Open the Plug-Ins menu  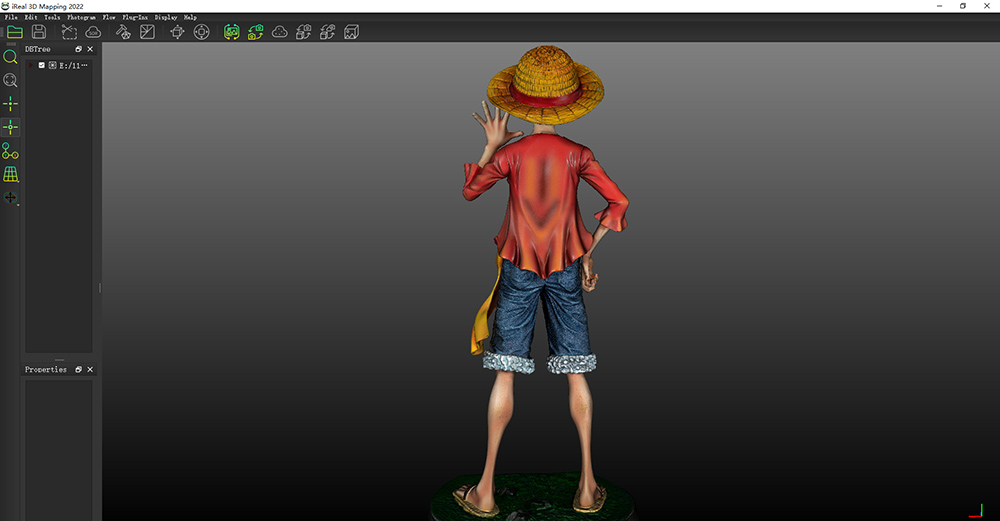pyautogui.click(x=135, y=17)
